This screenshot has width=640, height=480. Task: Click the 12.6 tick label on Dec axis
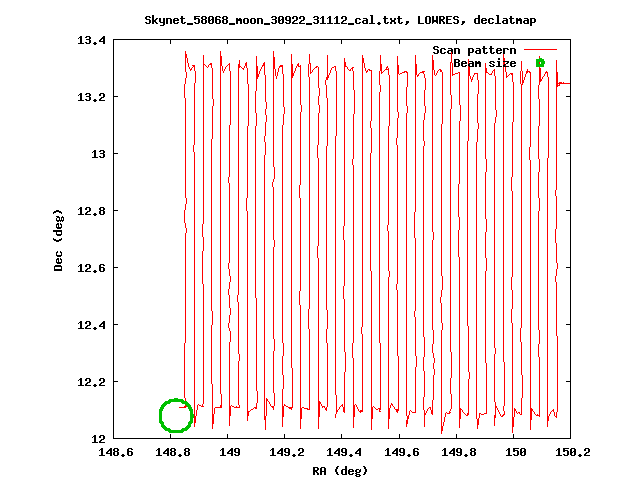pyautogui.click(x=95, y=268)
